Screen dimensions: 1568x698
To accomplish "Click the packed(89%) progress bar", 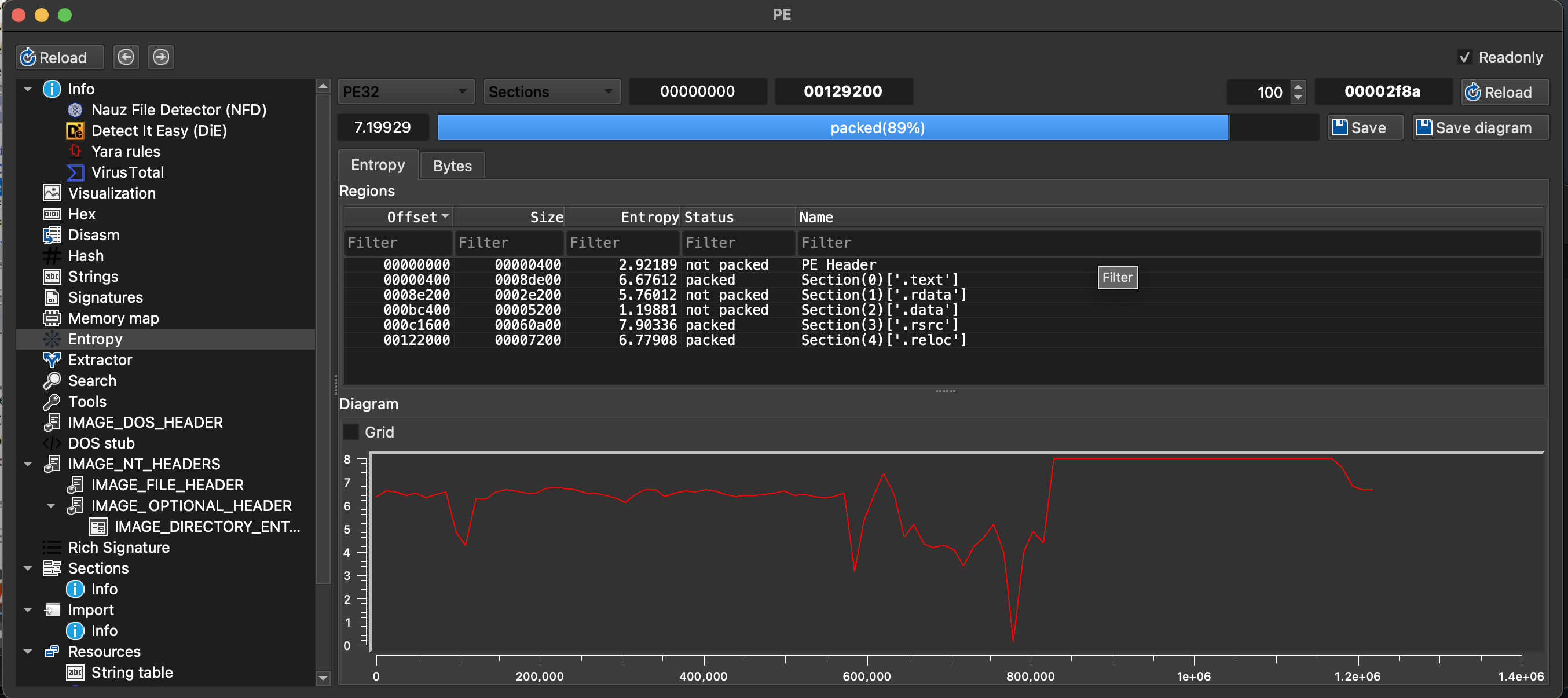I will click(x=878, y=128).
